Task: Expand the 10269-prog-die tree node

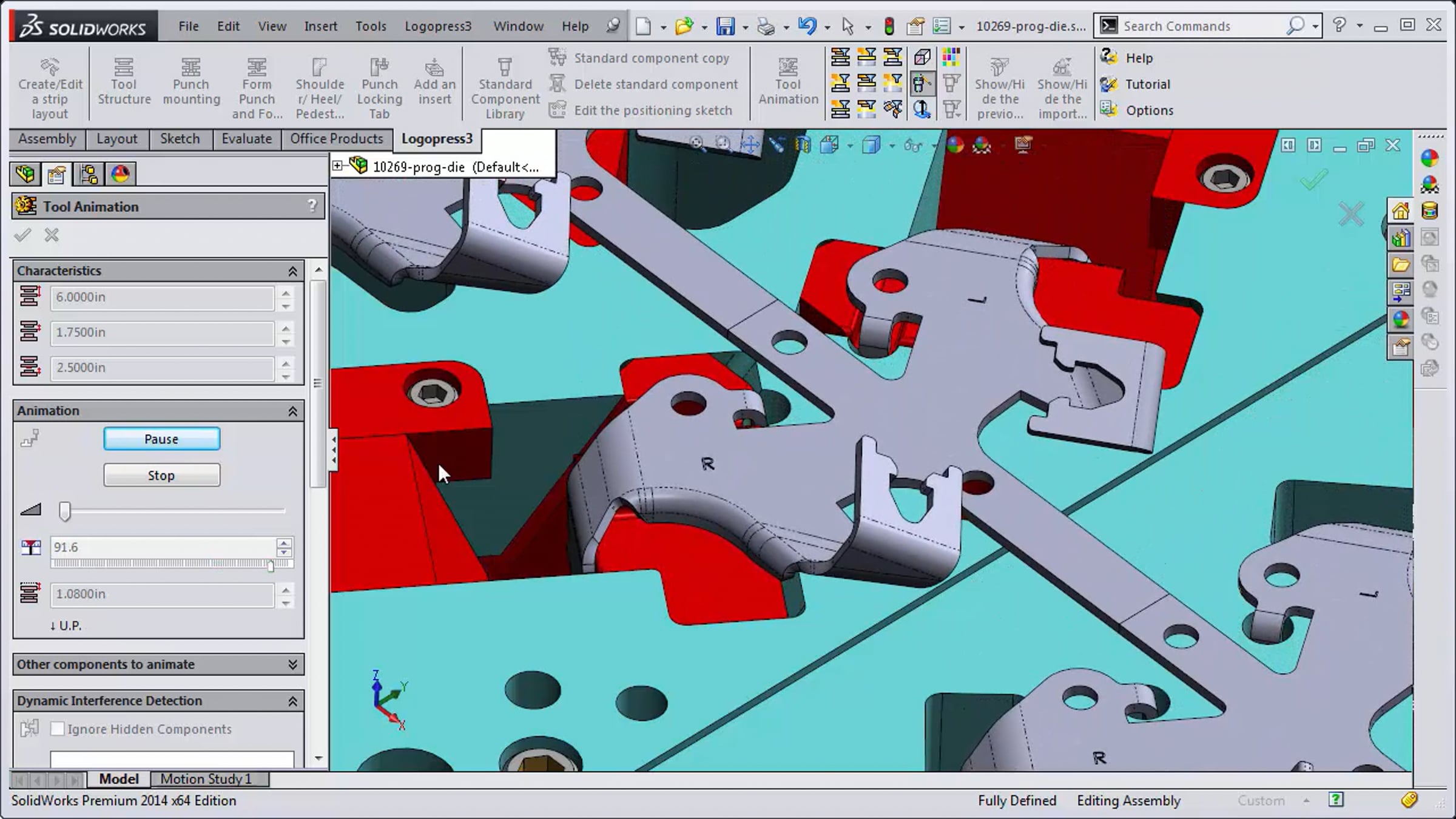Action: click(x=337, y=165)
